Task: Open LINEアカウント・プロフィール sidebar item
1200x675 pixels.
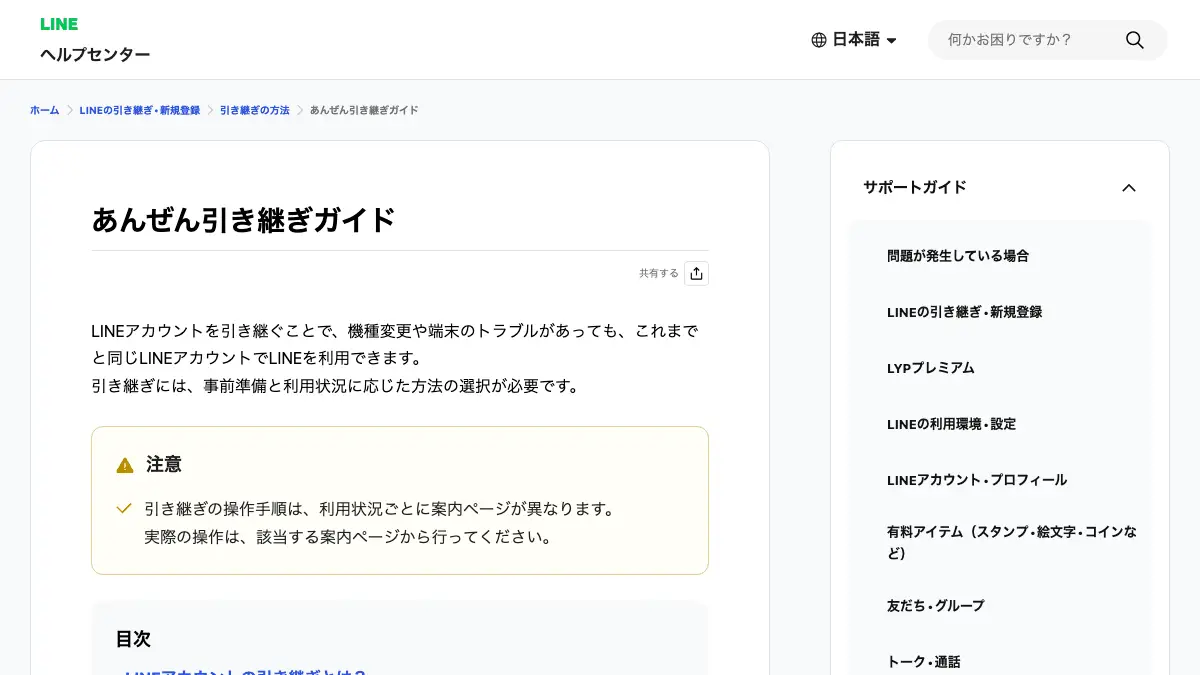Action: [x=977, y=480]
